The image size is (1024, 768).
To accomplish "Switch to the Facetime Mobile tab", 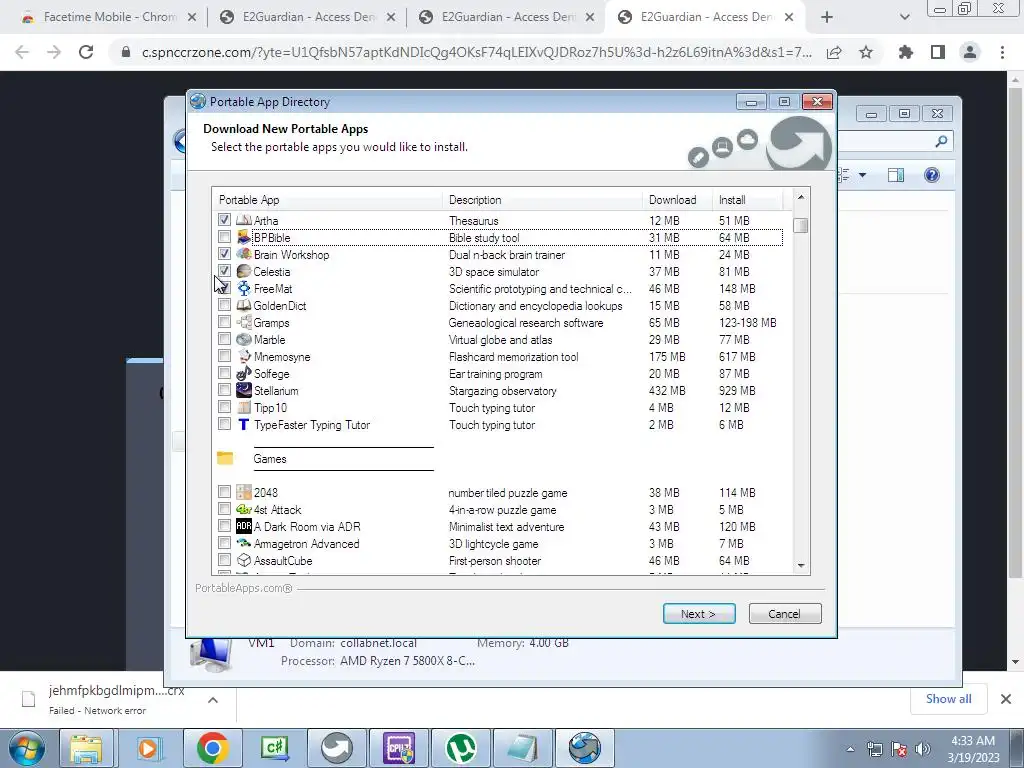I will coord(108,17).
